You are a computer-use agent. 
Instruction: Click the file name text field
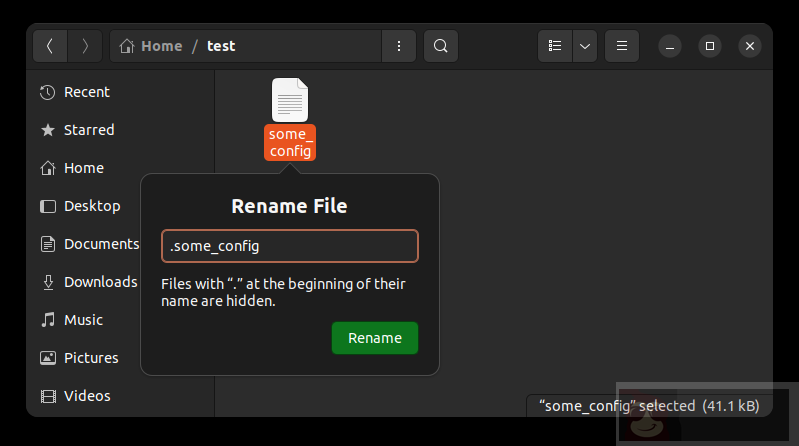point(289,246)
